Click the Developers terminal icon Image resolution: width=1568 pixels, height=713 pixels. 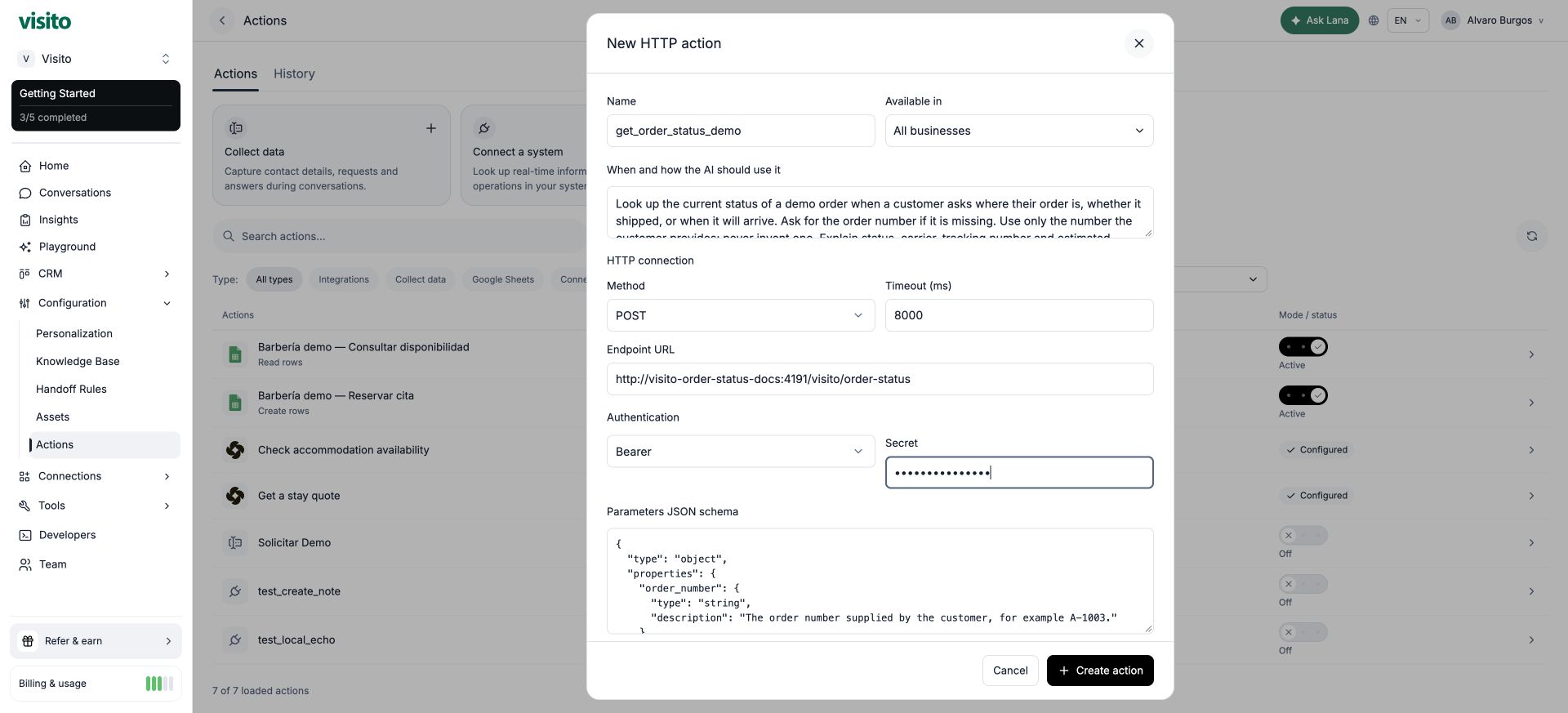click(x=25, y=535)
